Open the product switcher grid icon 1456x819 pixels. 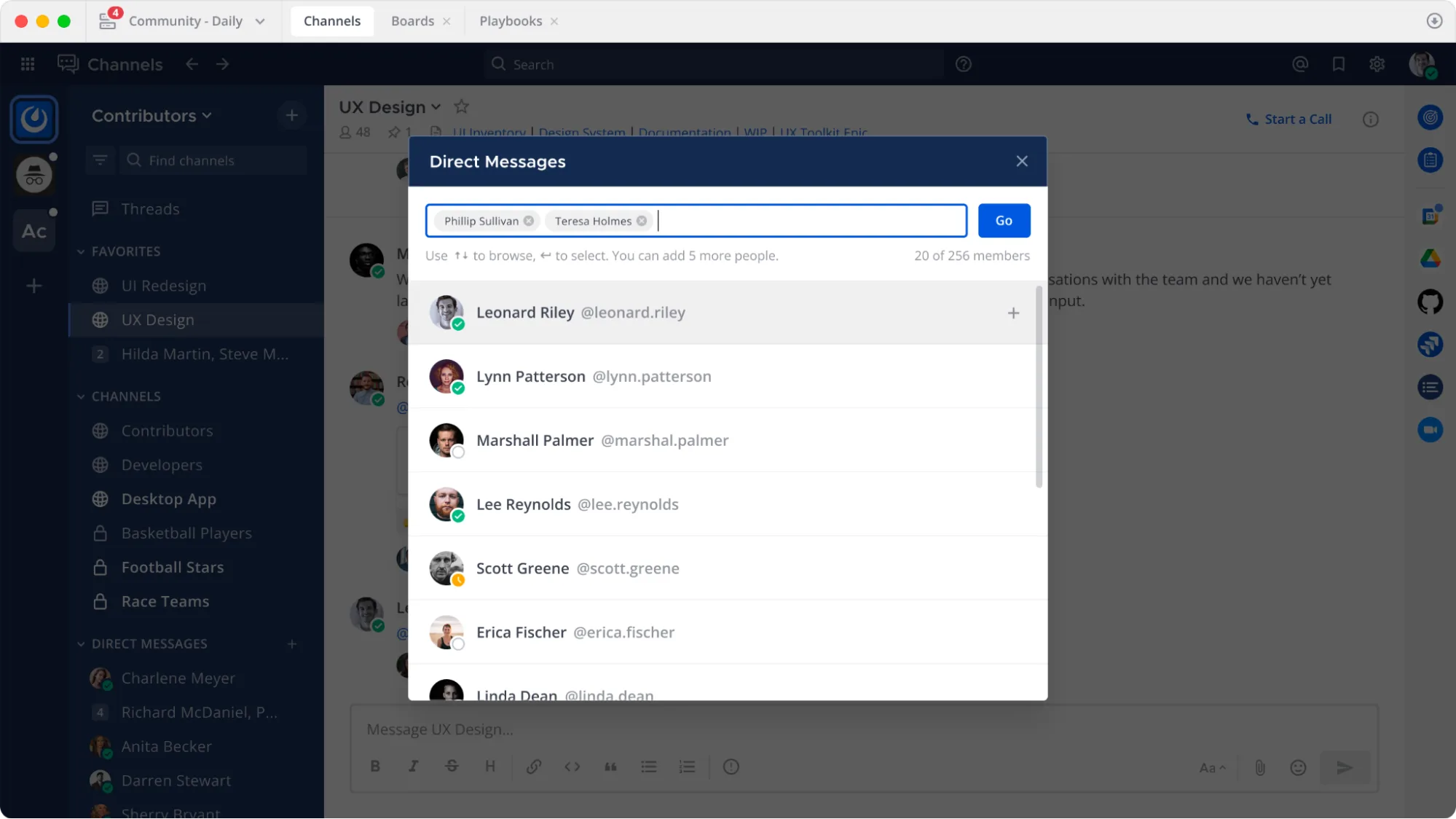coord(28,64)
